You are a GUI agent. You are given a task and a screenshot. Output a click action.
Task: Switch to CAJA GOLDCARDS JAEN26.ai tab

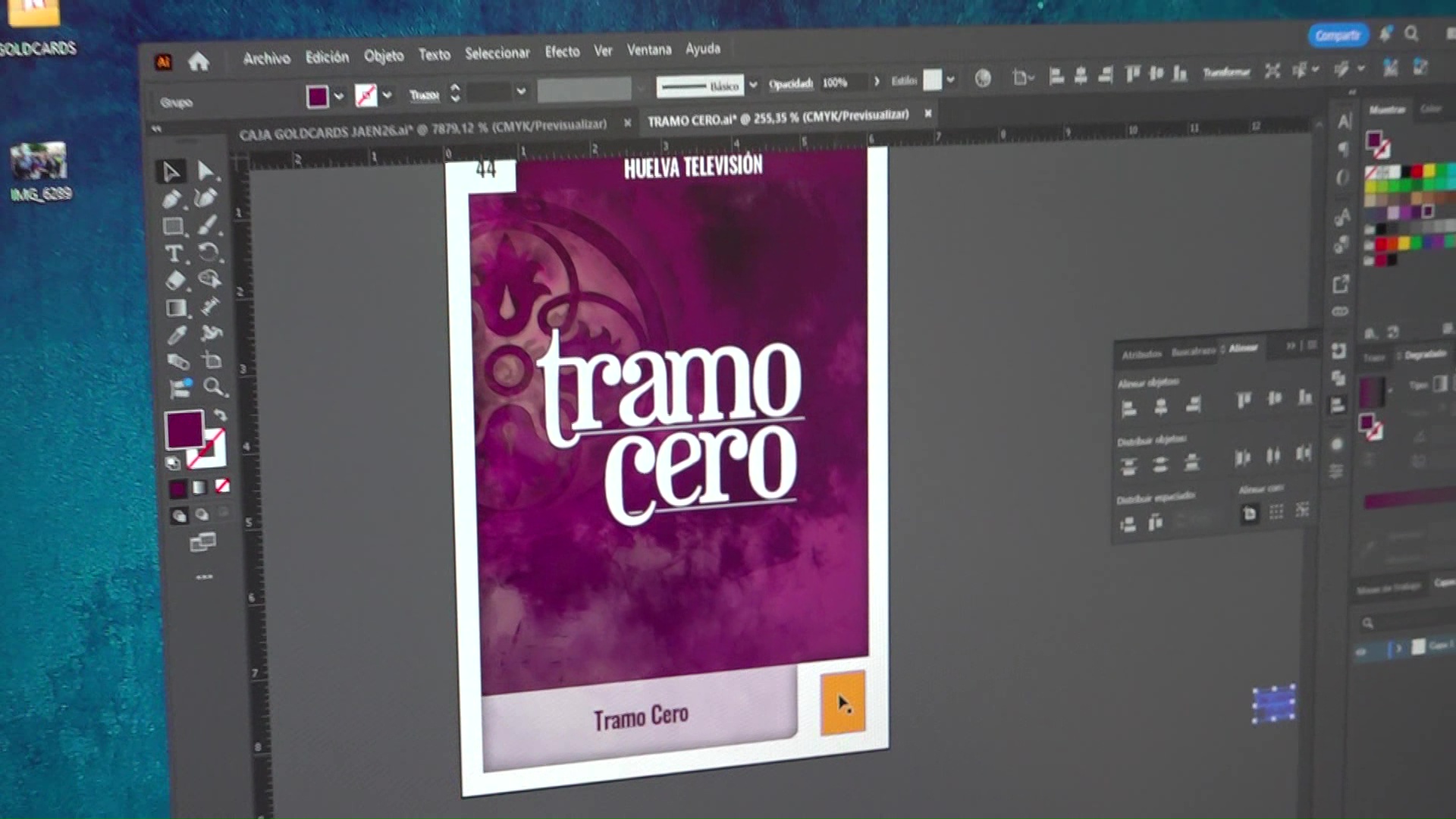tap(422, 130)
